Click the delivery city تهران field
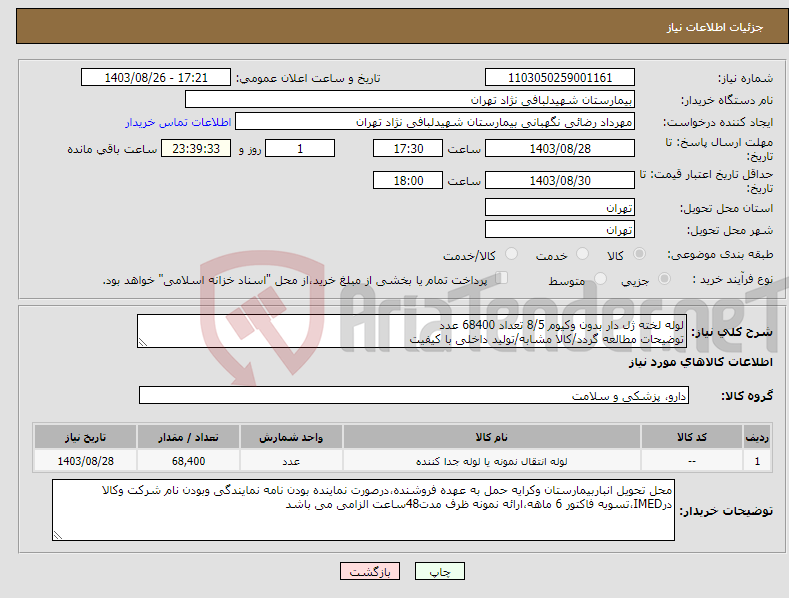 coord(560,230)
